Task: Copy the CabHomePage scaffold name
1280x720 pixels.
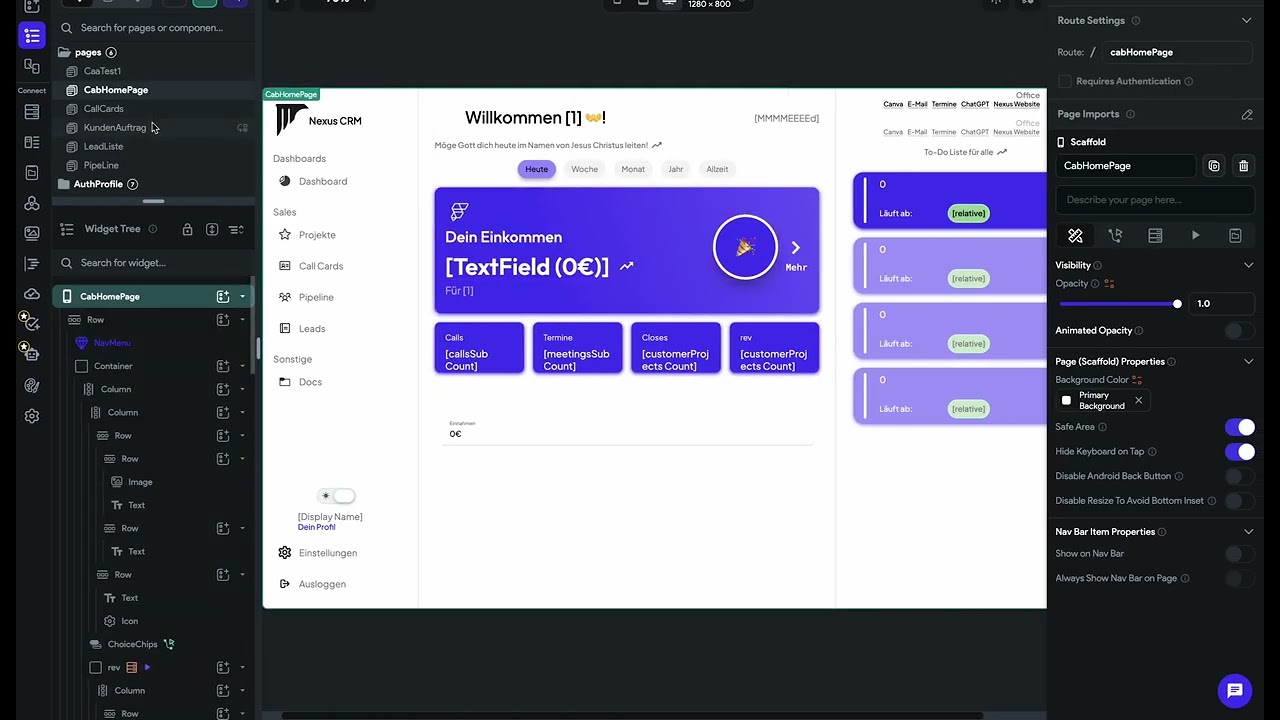Action: (1214, 166)
